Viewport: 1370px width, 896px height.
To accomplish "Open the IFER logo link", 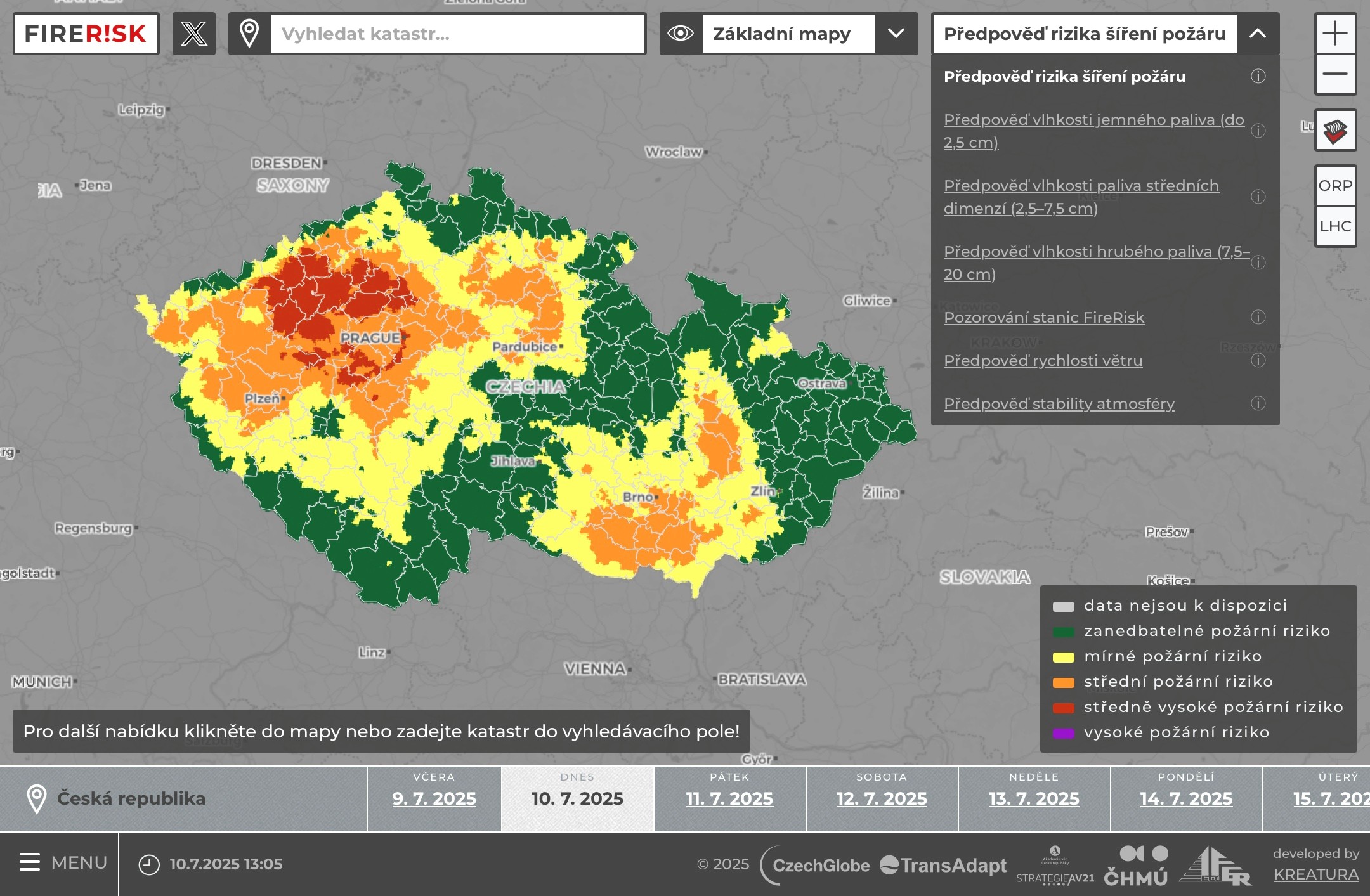I will pos(1215,866).
